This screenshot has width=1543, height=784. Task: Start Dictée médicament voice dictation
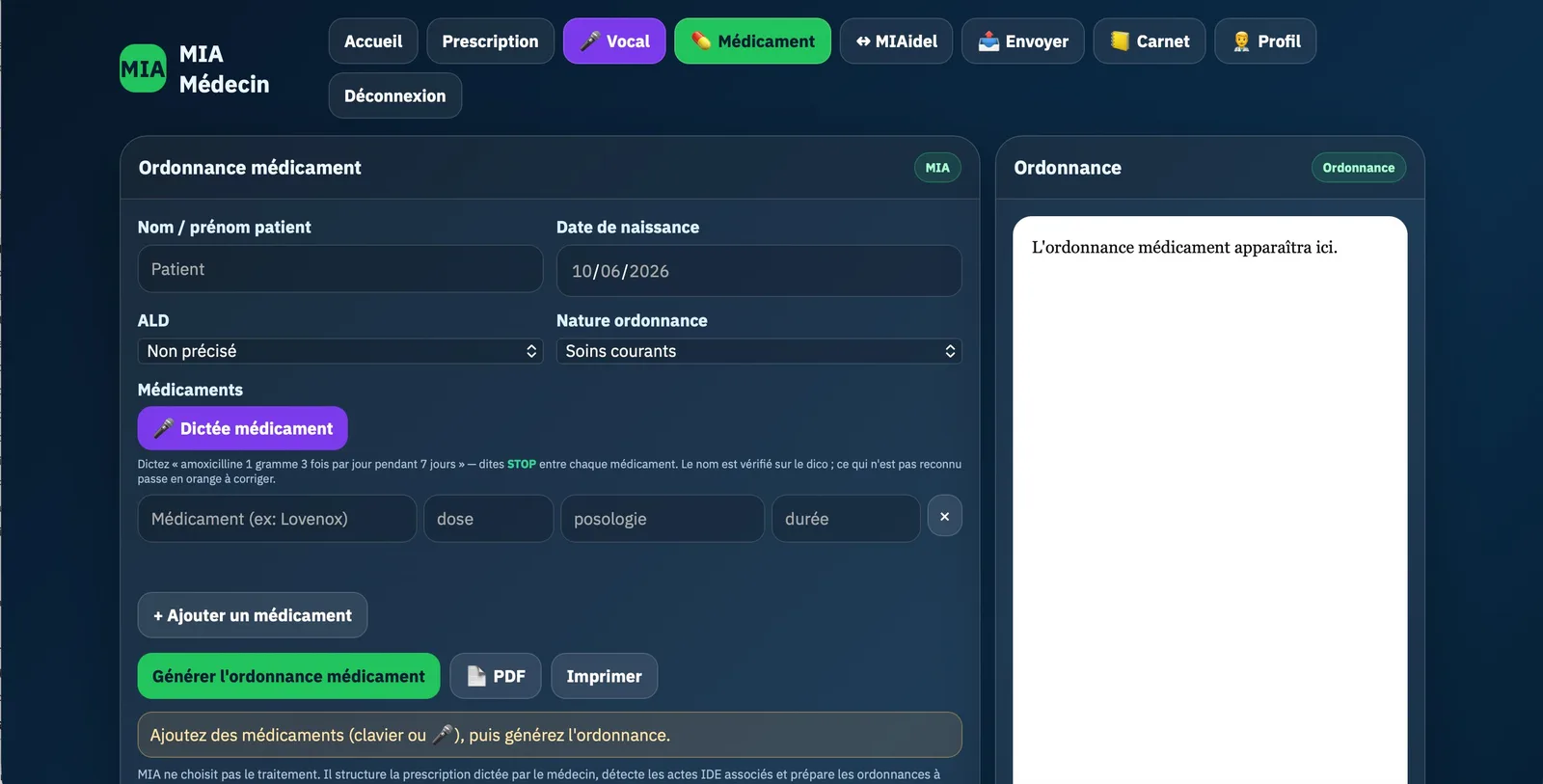coord(243,428)
